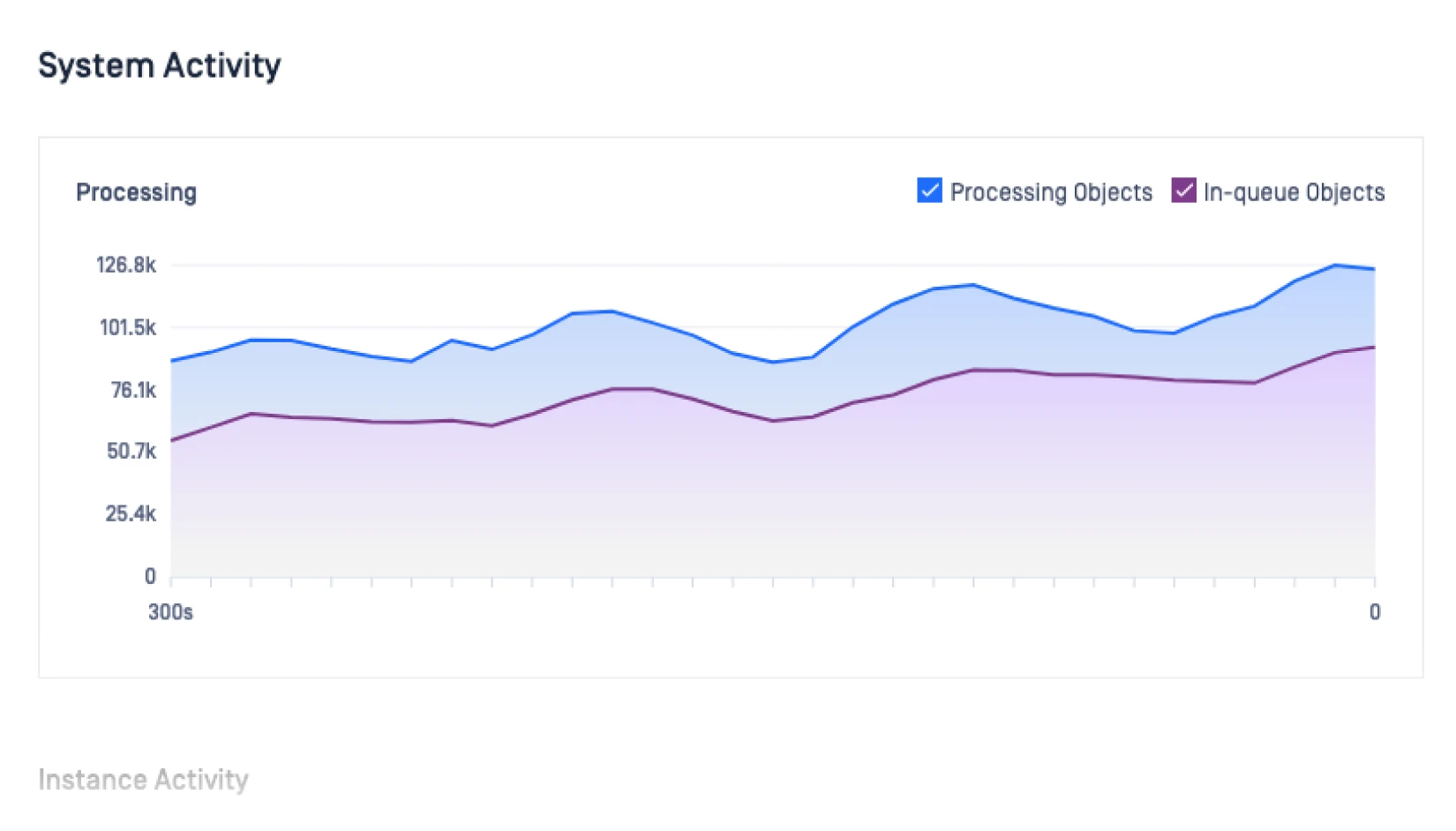Viewport: 1456px width, 831px height.
Task: Click the 300s x-axis label
Action: [170, 612]
